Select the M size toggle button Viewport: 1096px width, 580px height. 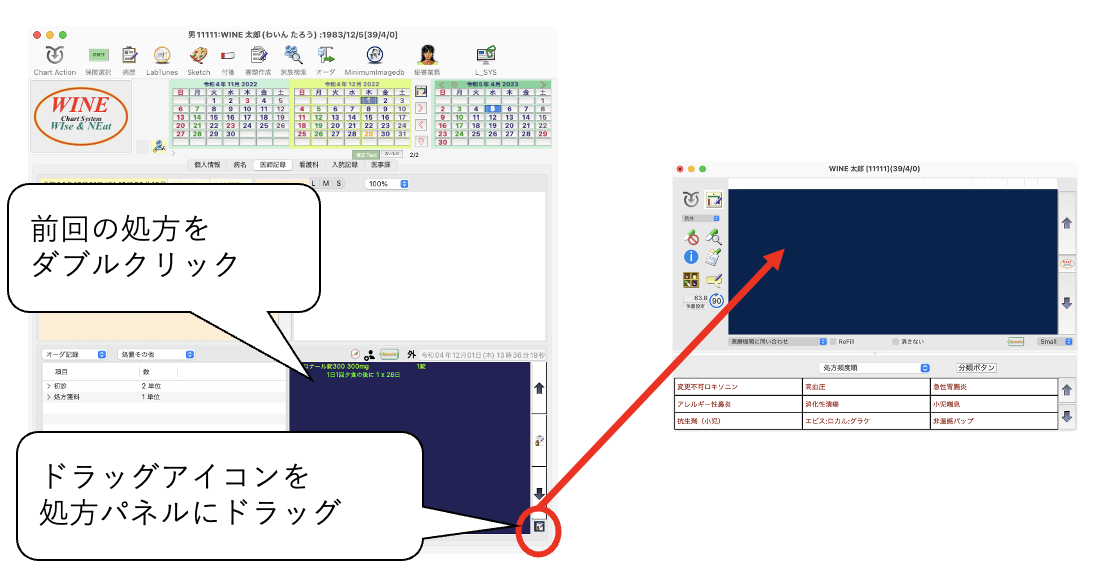click(325, 183)
